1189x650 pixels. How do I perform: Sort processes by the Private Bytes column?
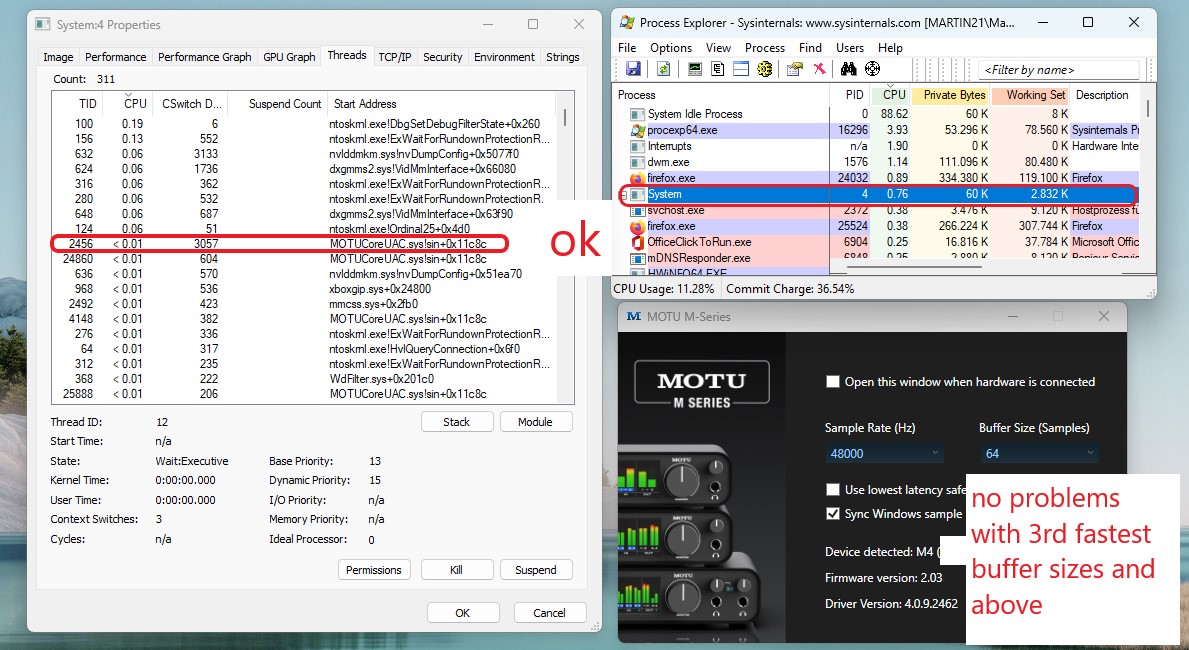(x=953, y=95)
